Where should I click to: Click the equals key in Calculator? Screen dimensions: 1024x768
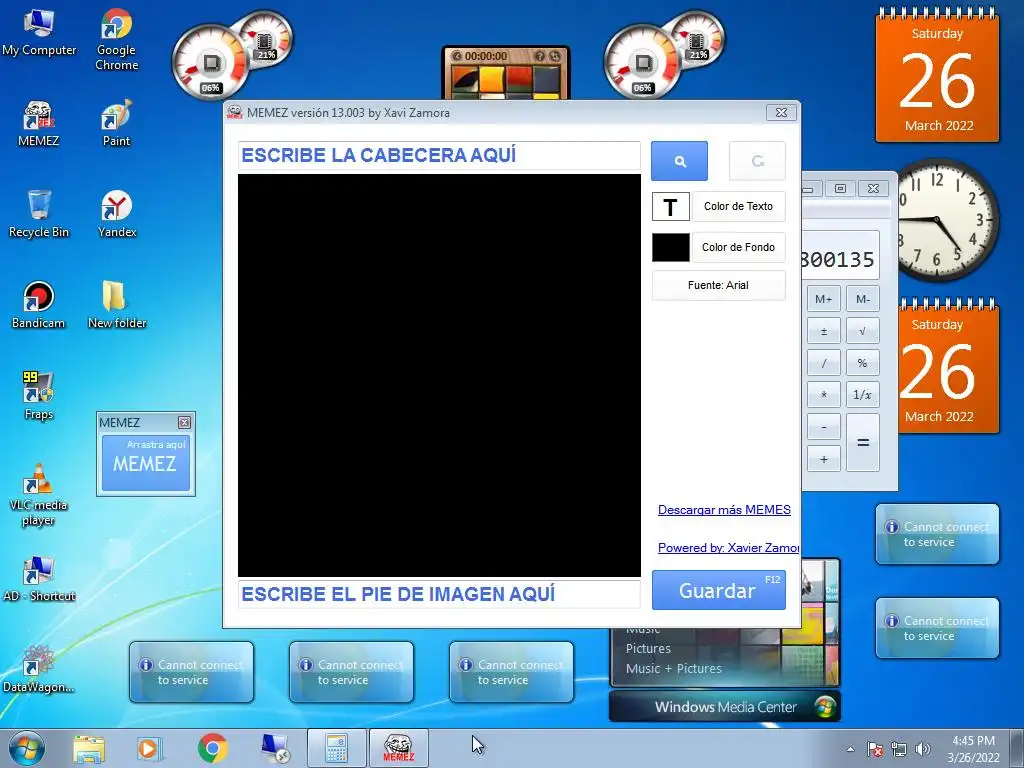click(x=863, y=443)
